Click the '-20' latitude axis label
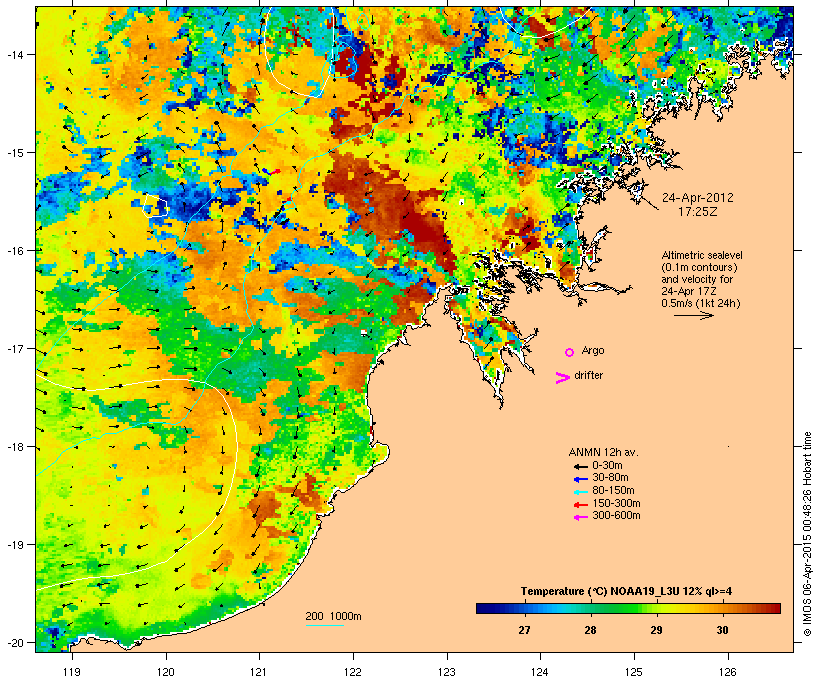 click(14, 643)
